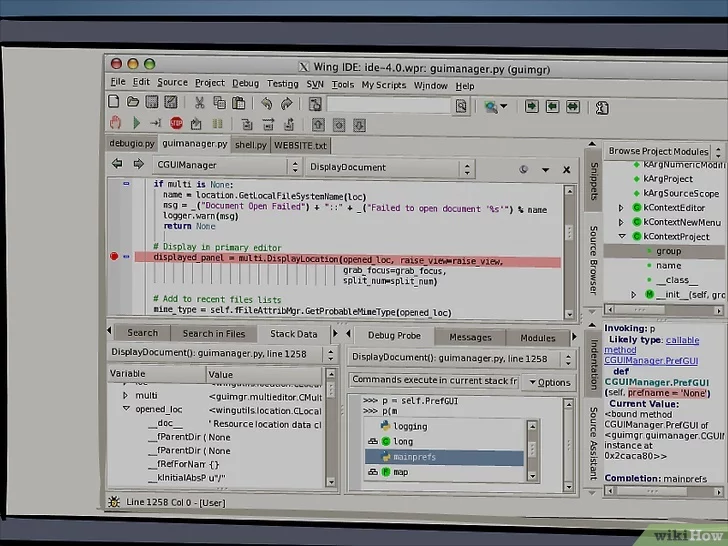
Task: Switch to the debugio.py editor tab
Action: pyautogui.click(x=132, y=143)
